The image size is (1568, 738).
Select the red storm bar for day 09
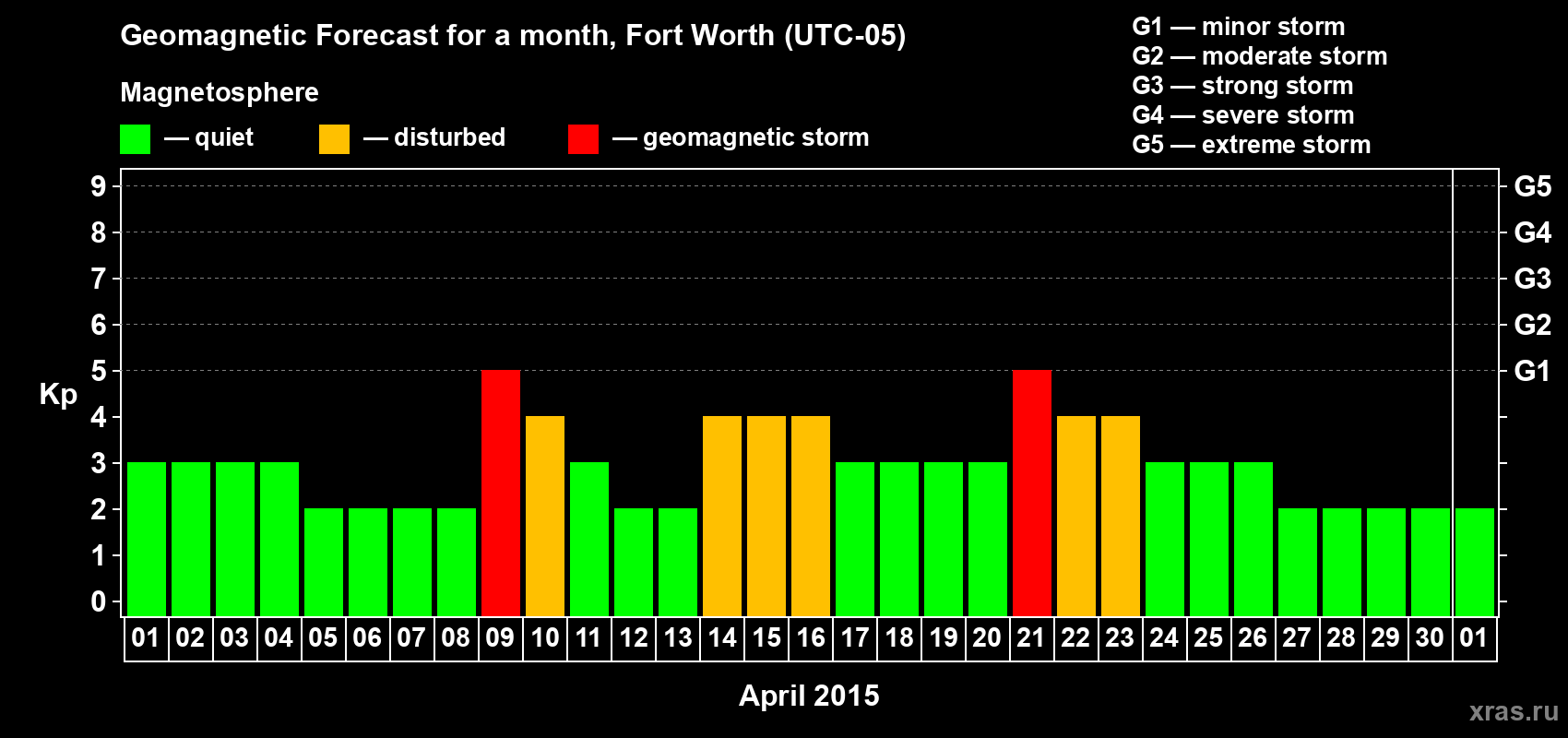(501, 494)
